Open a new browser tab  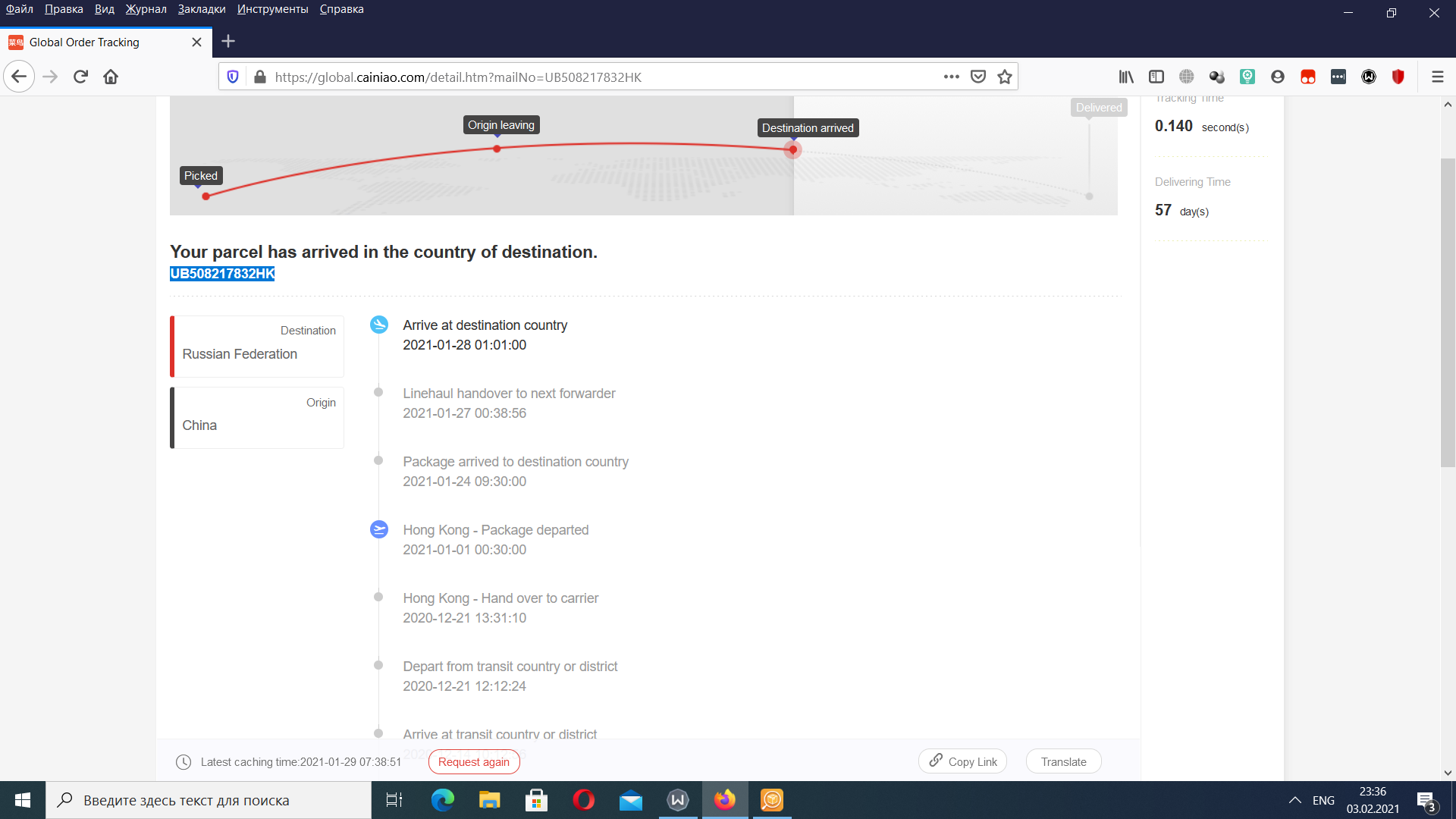[x=228, y=42]
